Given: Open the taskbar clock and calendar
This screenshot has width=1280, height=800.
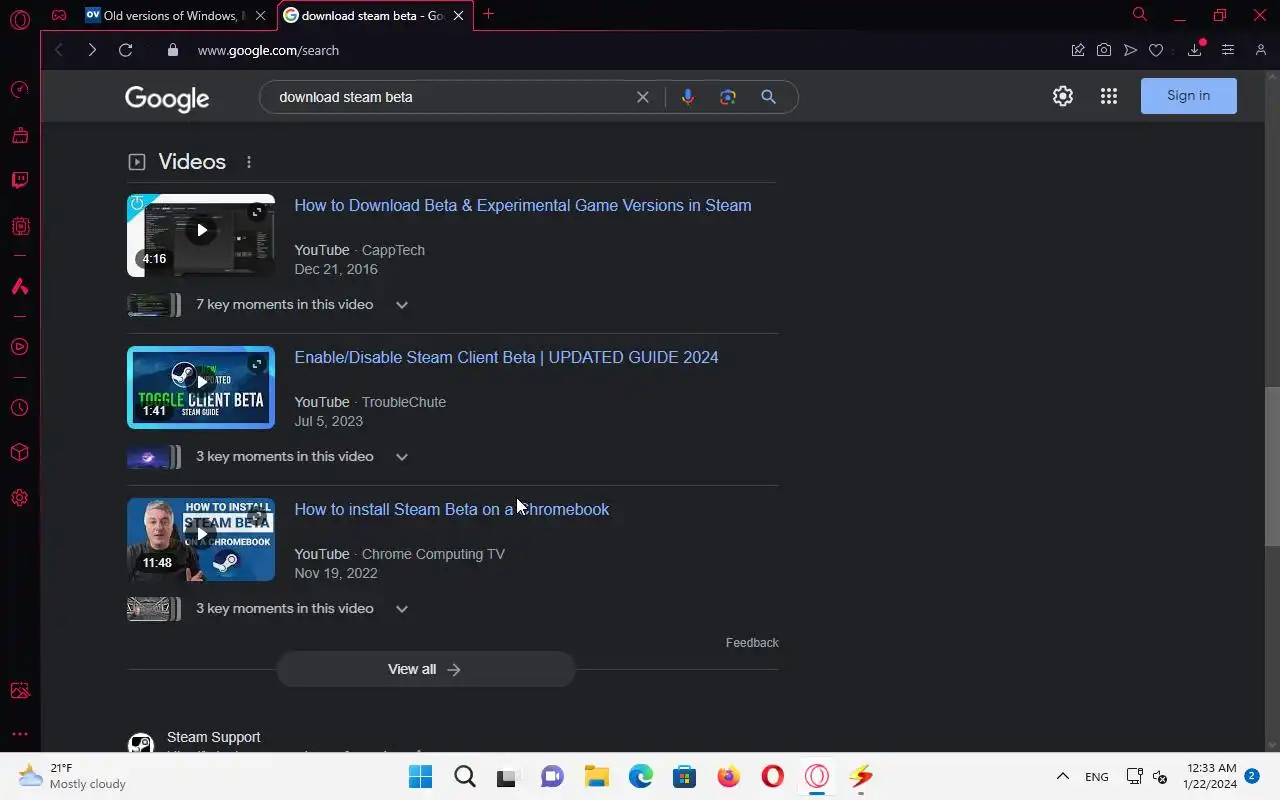Looking at the screenshot, I should coord(1211,776).
